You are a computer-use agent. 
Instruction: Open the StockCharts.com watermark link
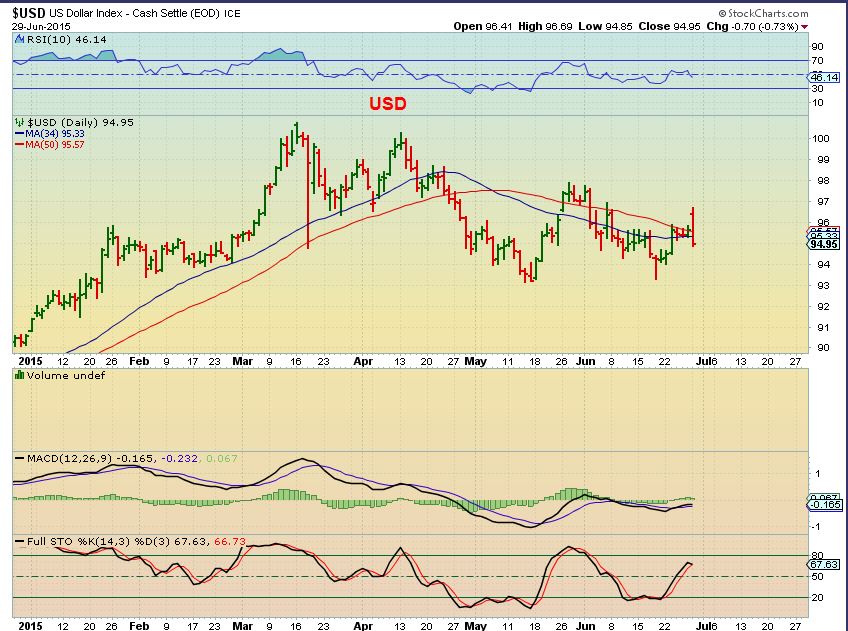764,13
